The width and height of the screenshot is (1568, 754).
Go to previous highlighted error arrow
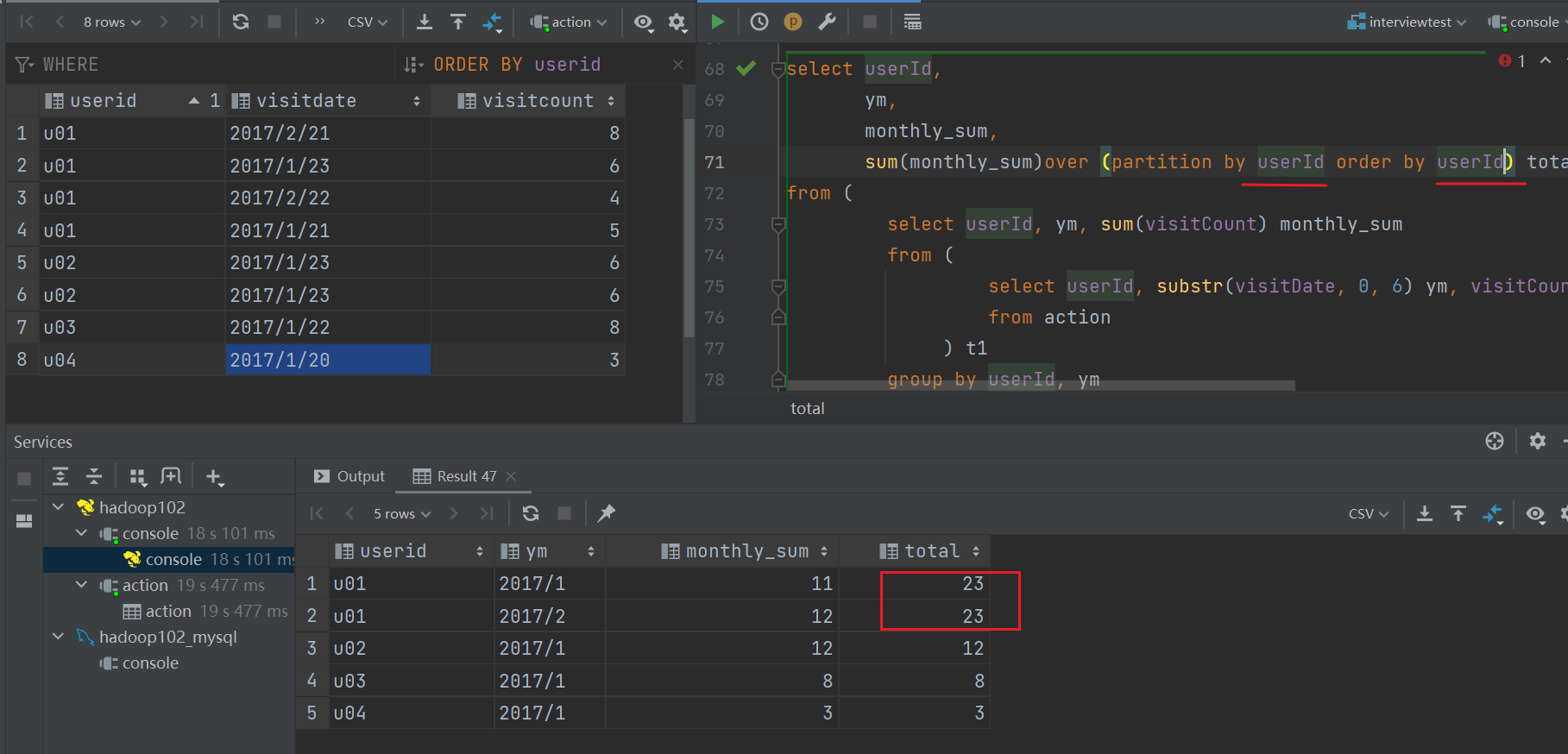click(x=1546, y=60)
